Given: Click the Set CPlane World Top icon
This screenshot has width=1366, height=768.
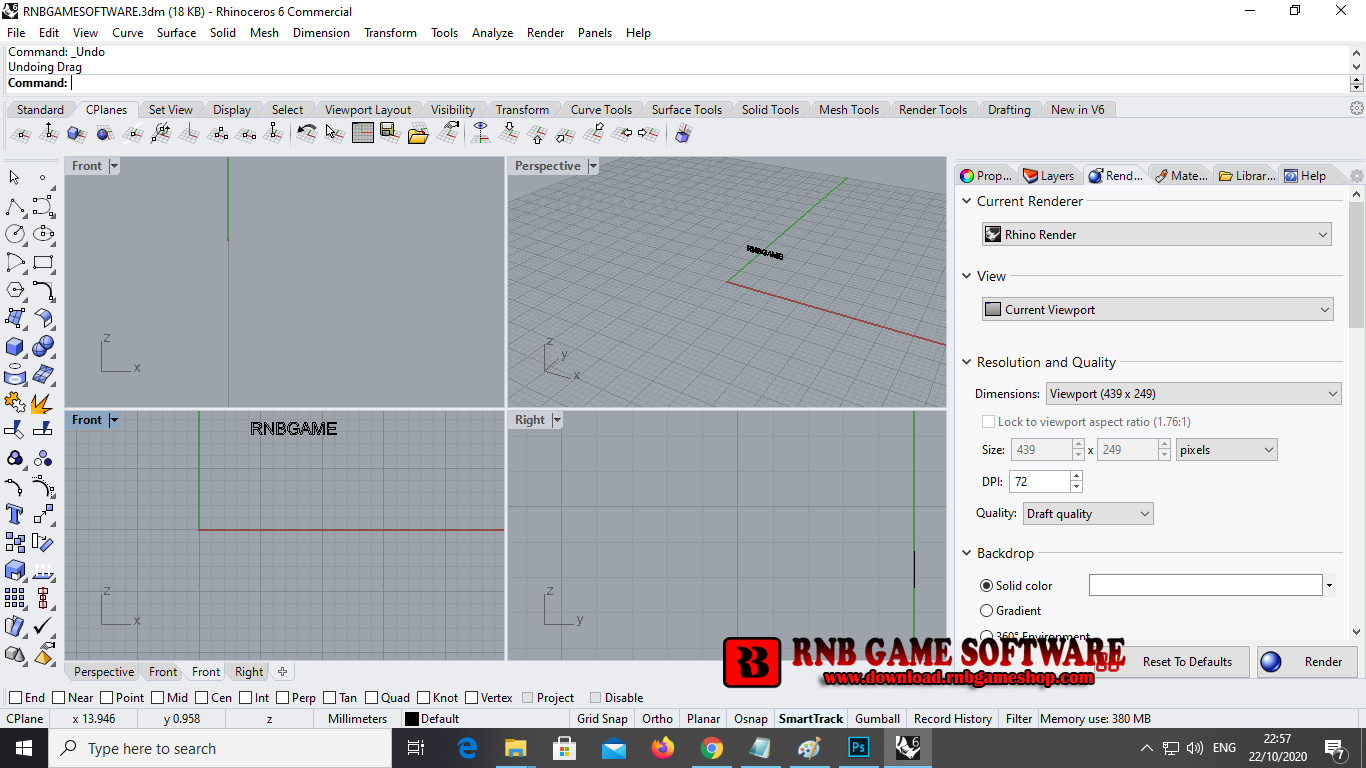Looking at the screenshot, I should (x=509, y=132).
